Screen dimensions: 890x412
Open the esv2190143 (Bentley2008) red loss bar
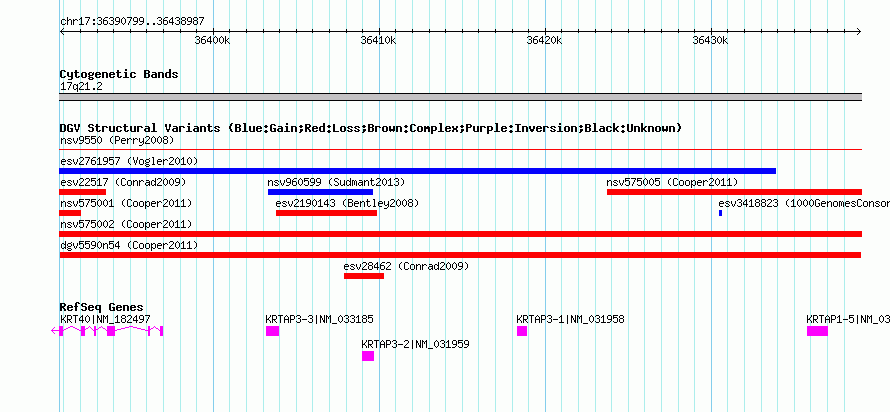point(326,213)
